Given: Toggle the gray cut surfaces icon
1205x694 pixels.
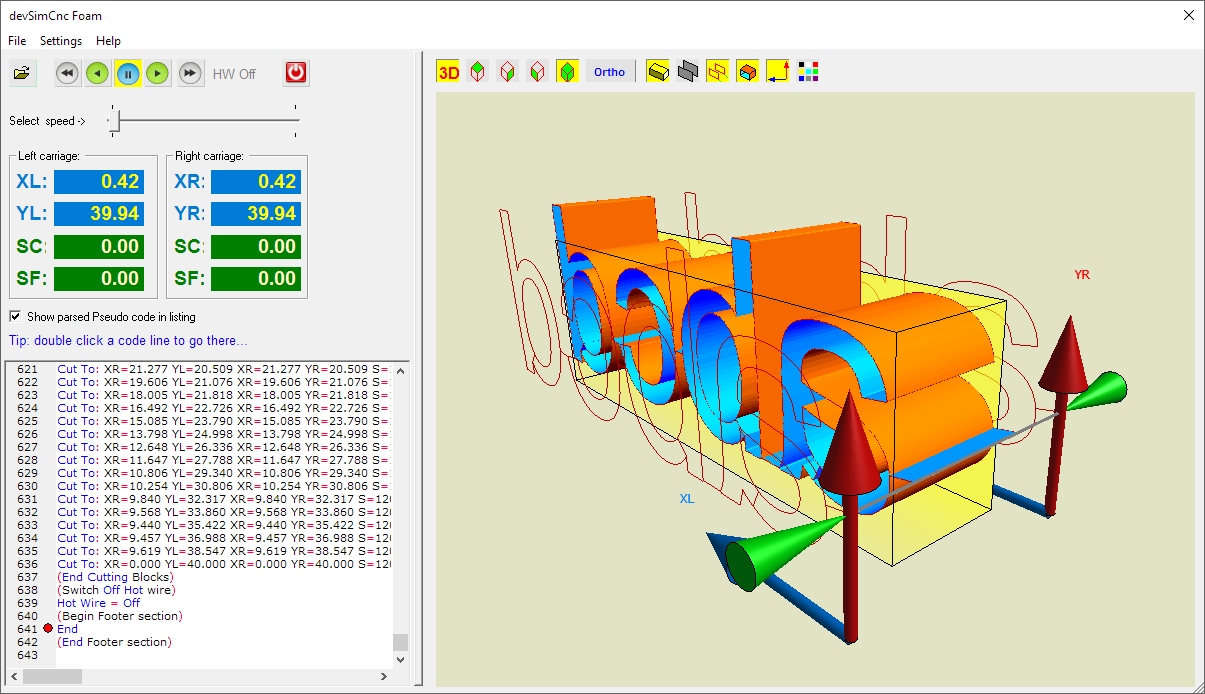Looking at the screenshot, I should (x=688, y=71).
